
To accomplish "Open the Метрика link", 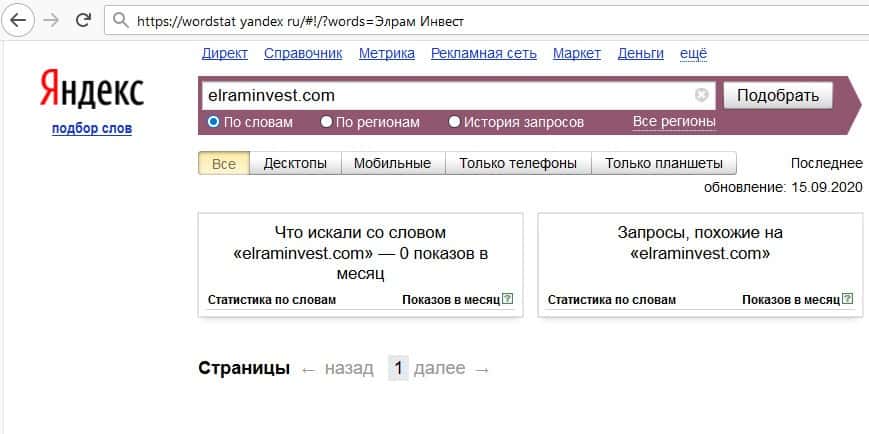I will pos(387,53).
